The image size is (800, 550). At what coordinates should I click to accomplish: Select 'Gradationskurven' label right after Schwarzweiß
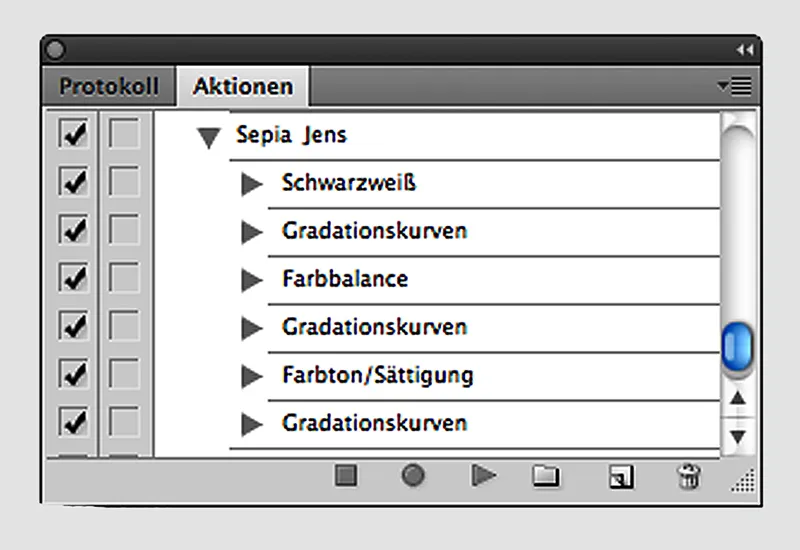coord(375,231)
